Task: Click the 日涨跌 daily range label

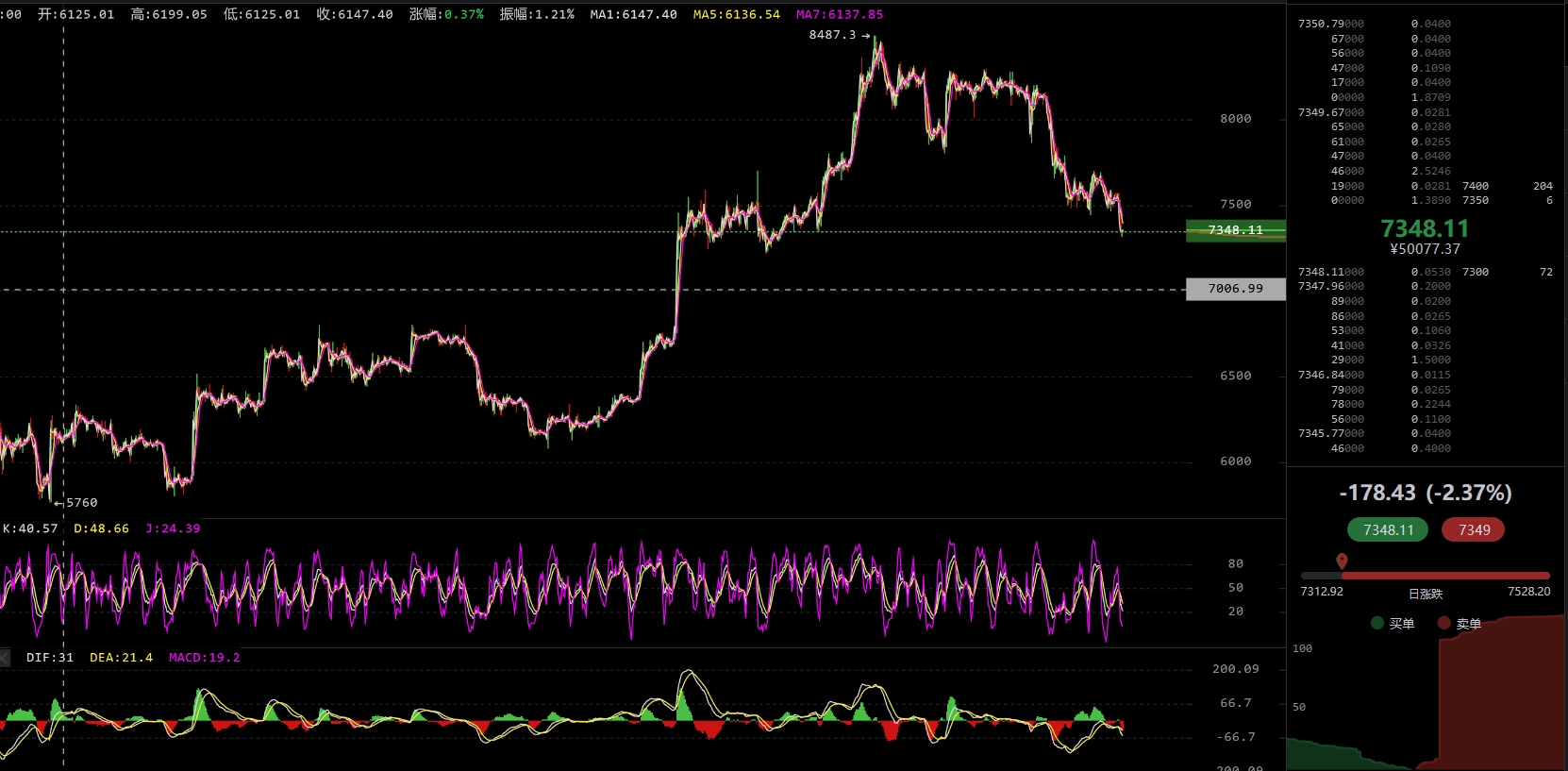Action: 1426,594
